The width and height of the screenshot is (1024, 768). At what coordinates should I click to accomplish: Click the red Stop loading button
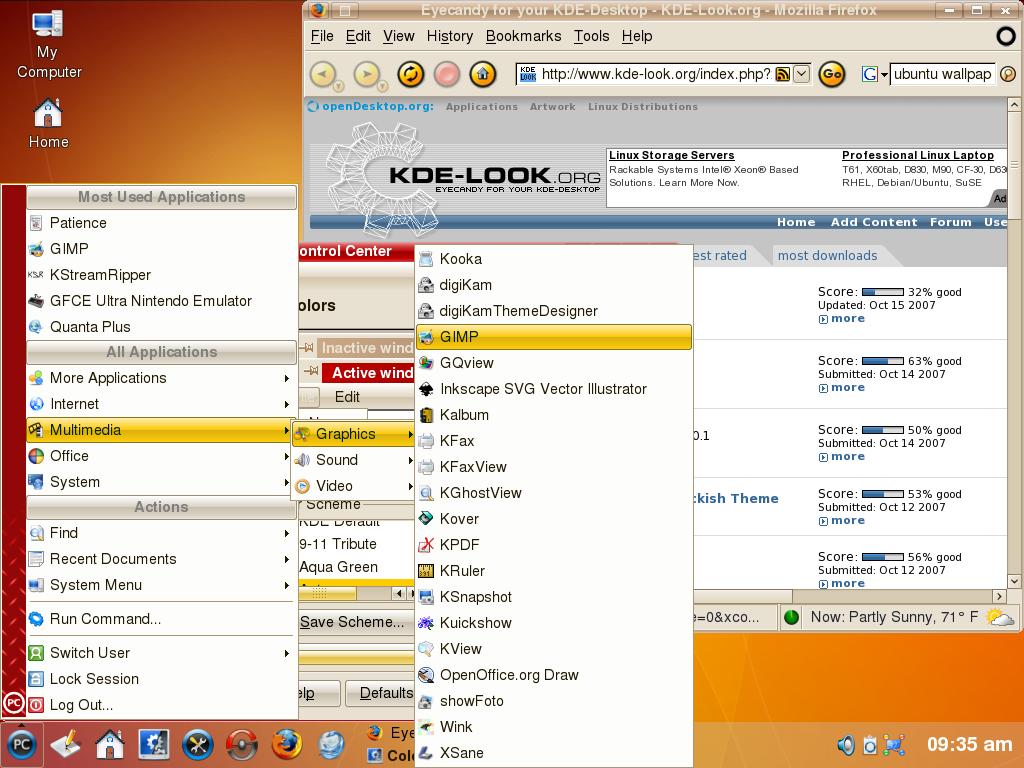(447, 74)
